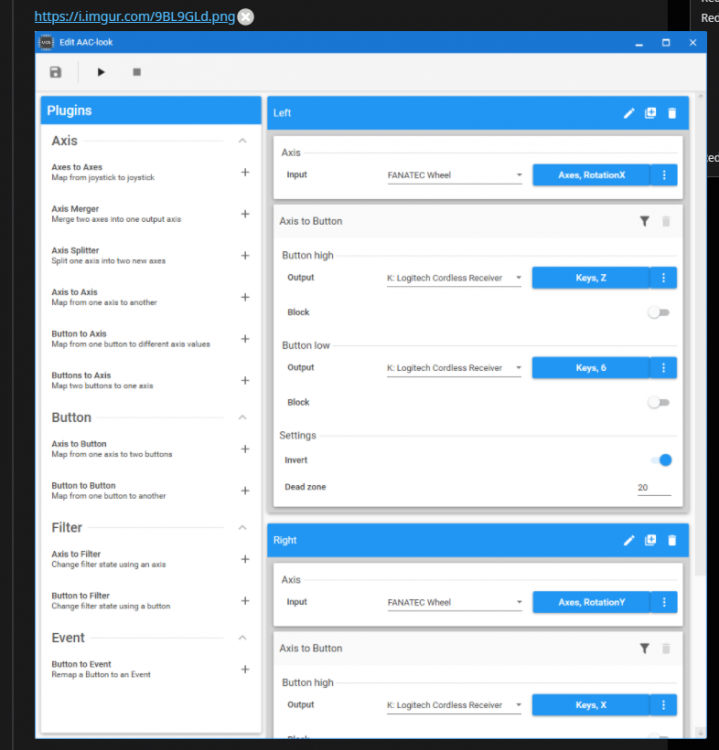Image resolution: width=719 pixels, height=750 pixels.
Task: Duplicate the Left mapping
Action: pos(650,113)
